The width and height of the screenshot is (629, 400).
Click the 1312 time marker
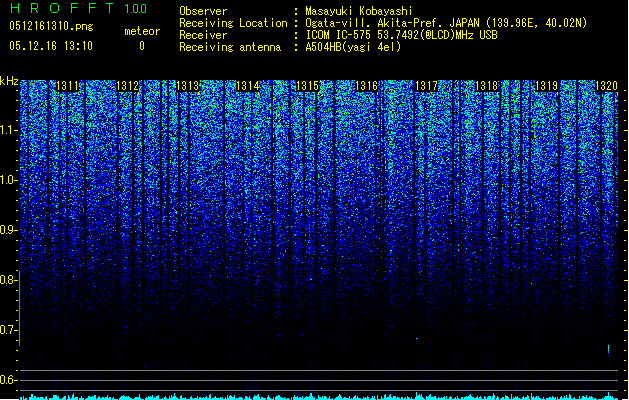[x=128, y=86]
